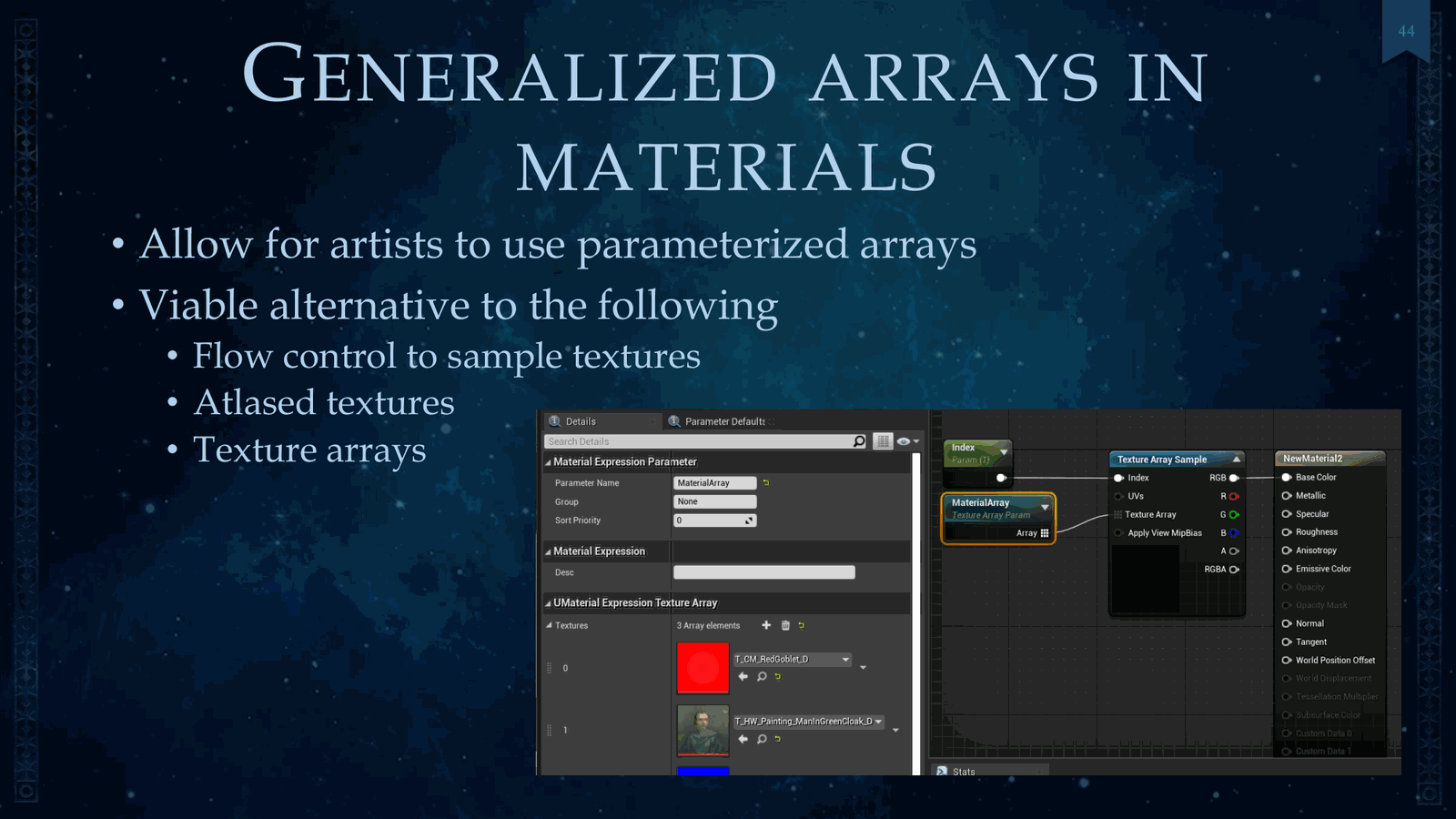The image size is (1456, 819).
Task: Open view options eye dropdown in Details
Action: click(907, 441)
